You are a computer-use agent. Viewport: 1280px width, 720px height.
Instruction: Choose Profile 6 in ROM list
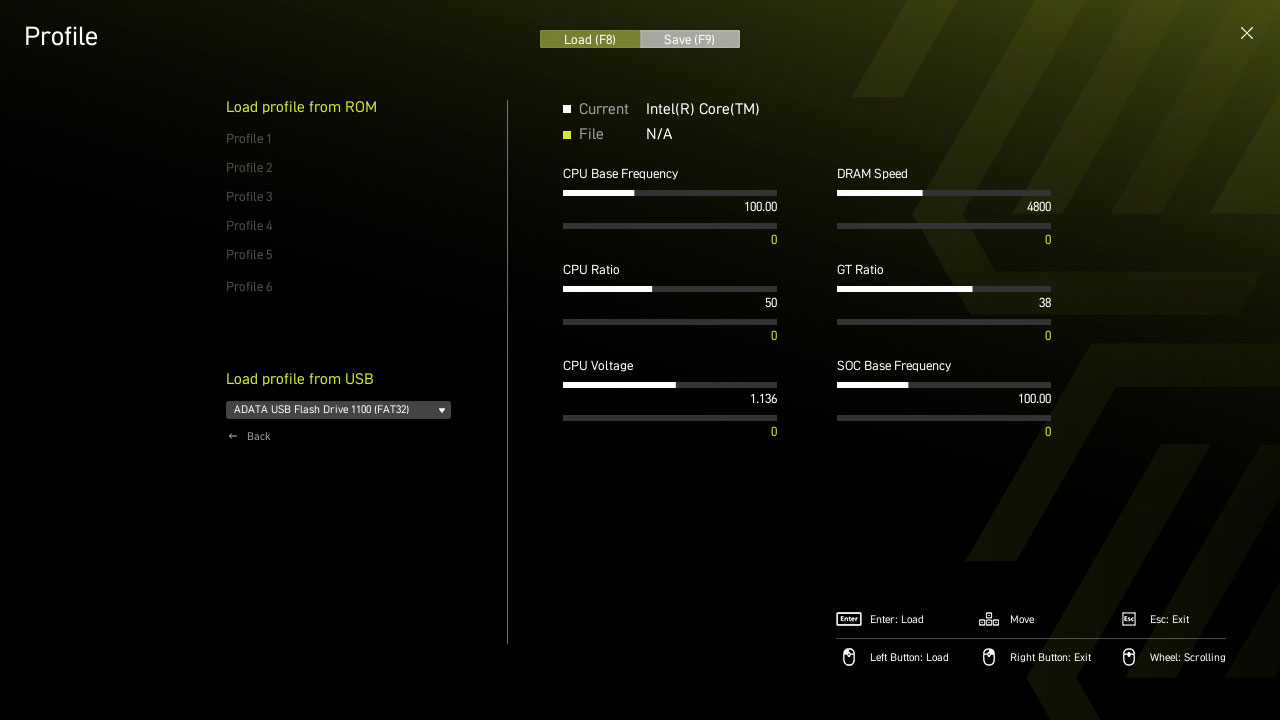pyautogui.click(x=249, y=287)
